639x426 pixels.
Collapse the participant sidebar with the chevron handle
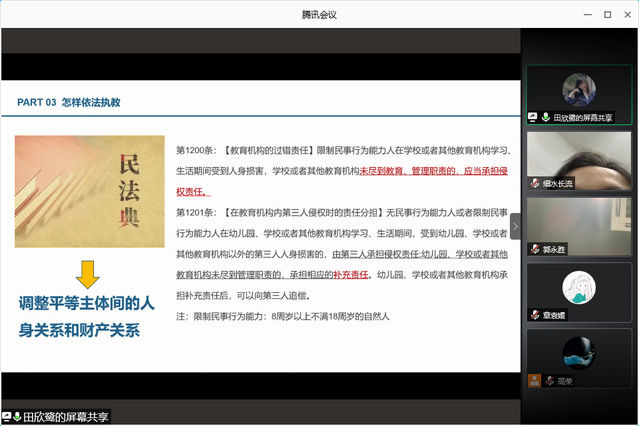[515, 225]
